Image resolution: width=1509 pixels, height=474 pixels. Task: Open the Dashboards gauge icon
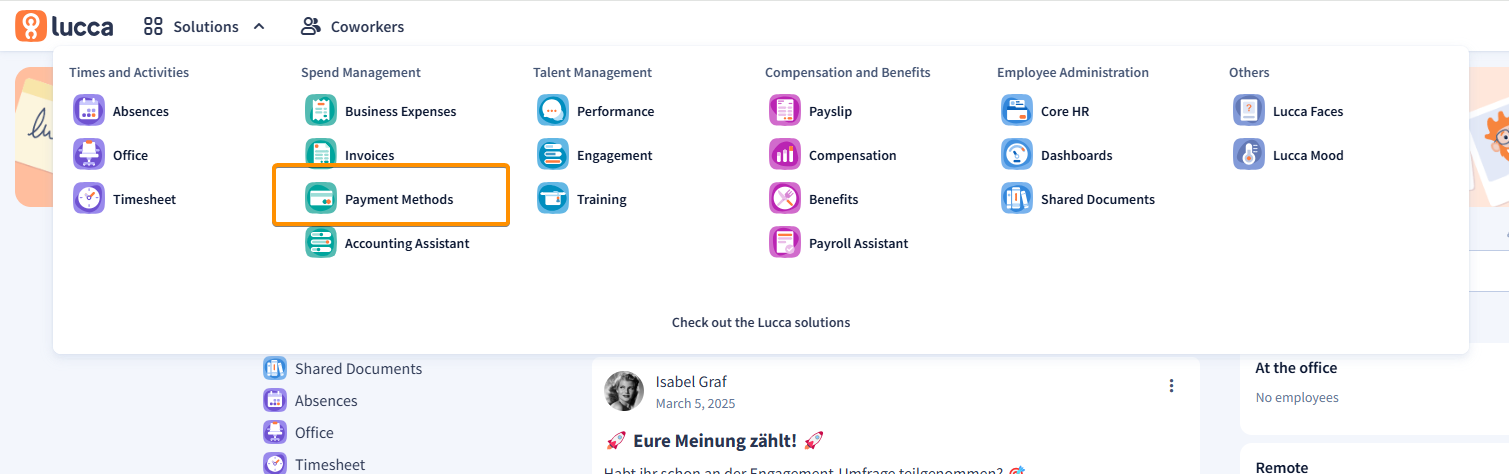pos(1017,155)
